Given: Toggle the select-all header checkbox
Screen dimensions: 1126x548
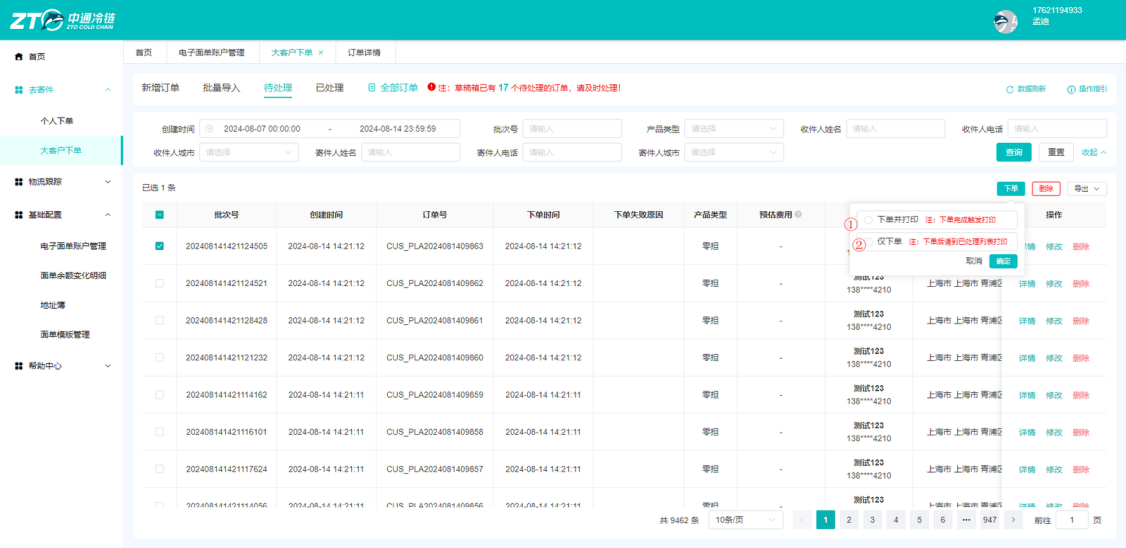Looking at the screenshot, I should 159,215.
